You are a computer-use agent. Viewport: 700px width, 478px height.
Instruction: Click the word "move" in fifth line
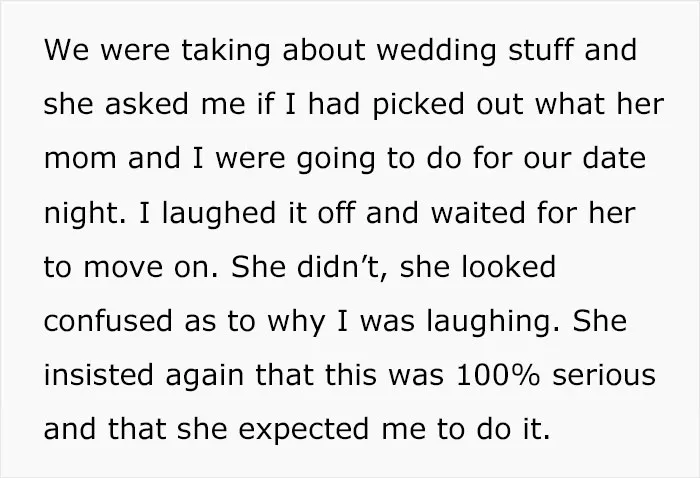pyautogui.click(x=123, y=268)
